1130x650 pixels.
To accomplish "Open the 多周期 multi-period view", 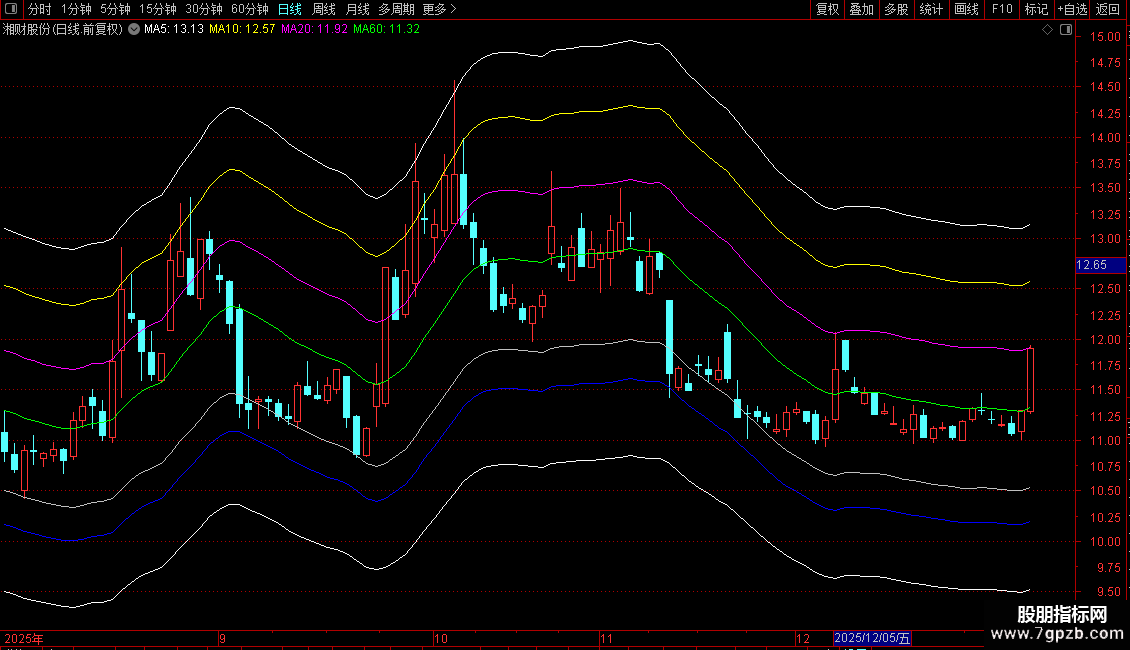I will pos(396,9).
